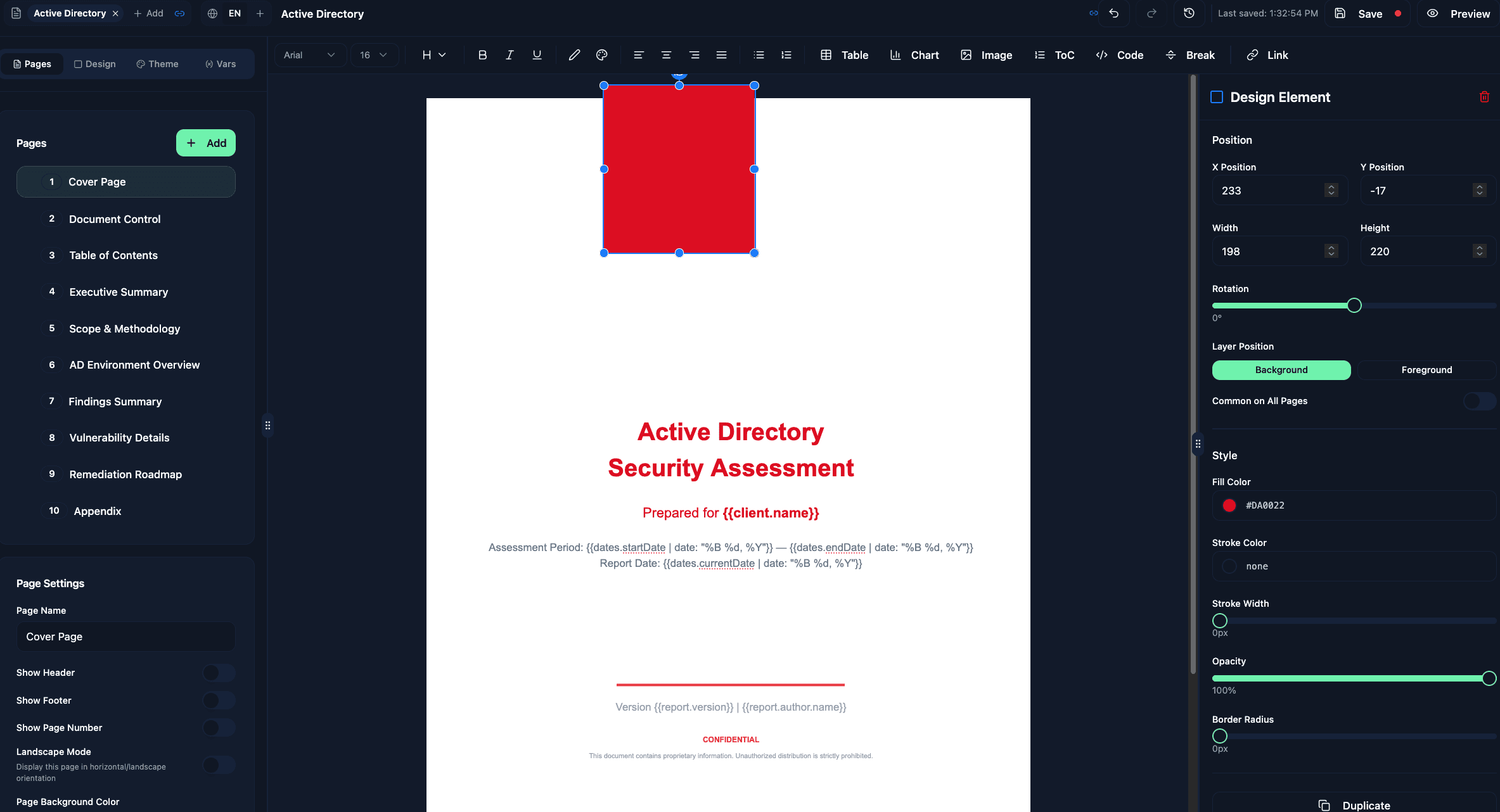Center align text
Image resolution: width=1500 pixels, height=812 pixels.
(666, 55)
